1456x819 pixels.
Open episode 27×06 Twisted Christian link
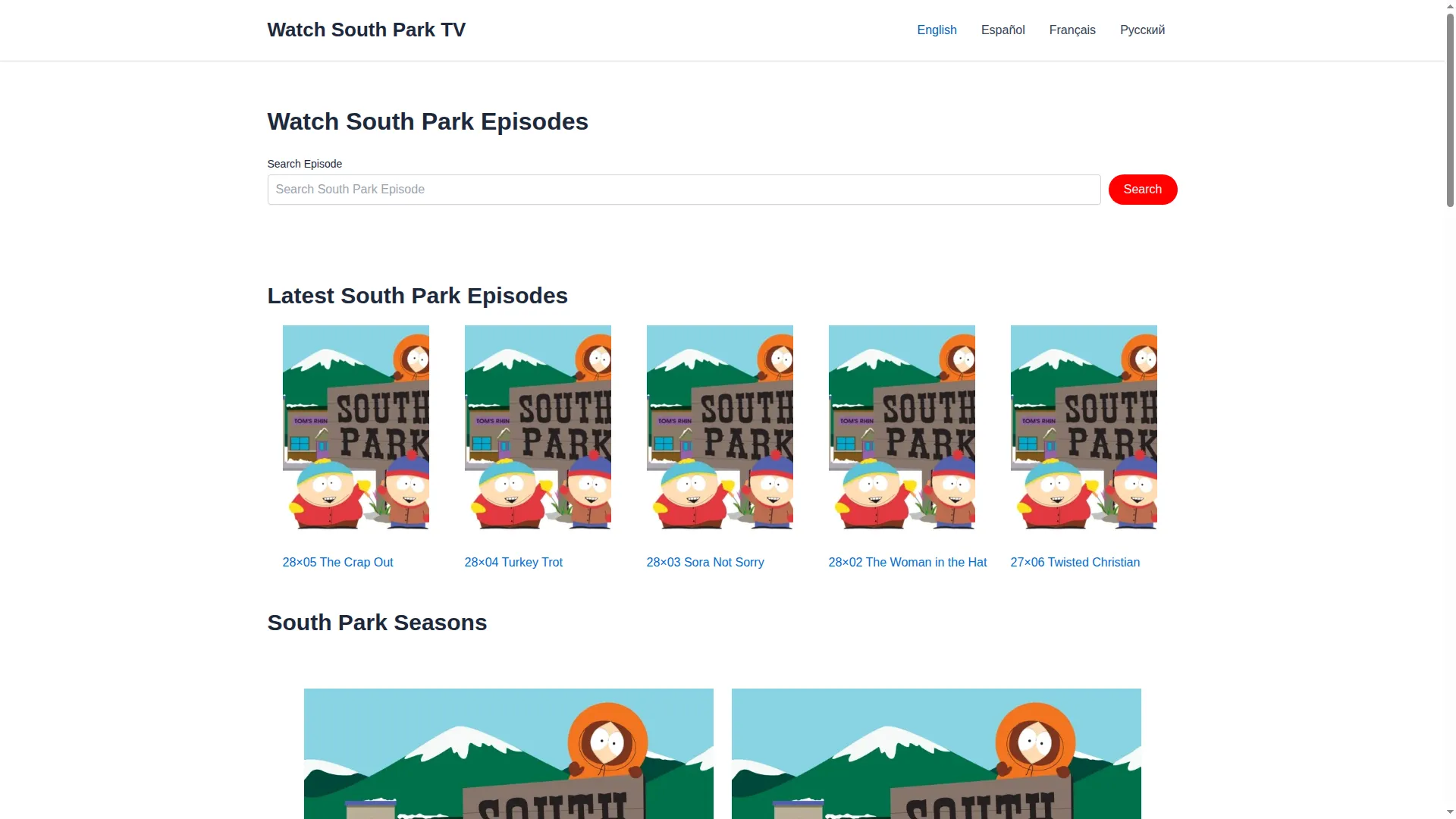coord(1075,562)
